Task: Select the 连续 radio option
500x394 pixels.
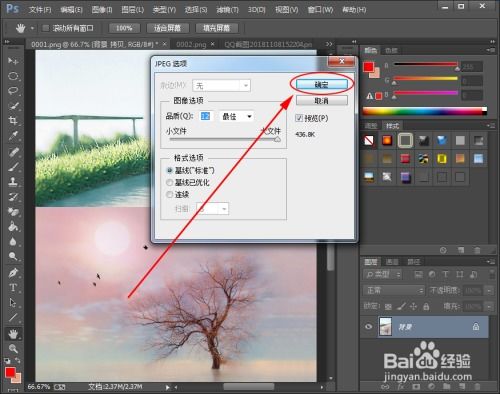Action: click(x=170, y=194)
